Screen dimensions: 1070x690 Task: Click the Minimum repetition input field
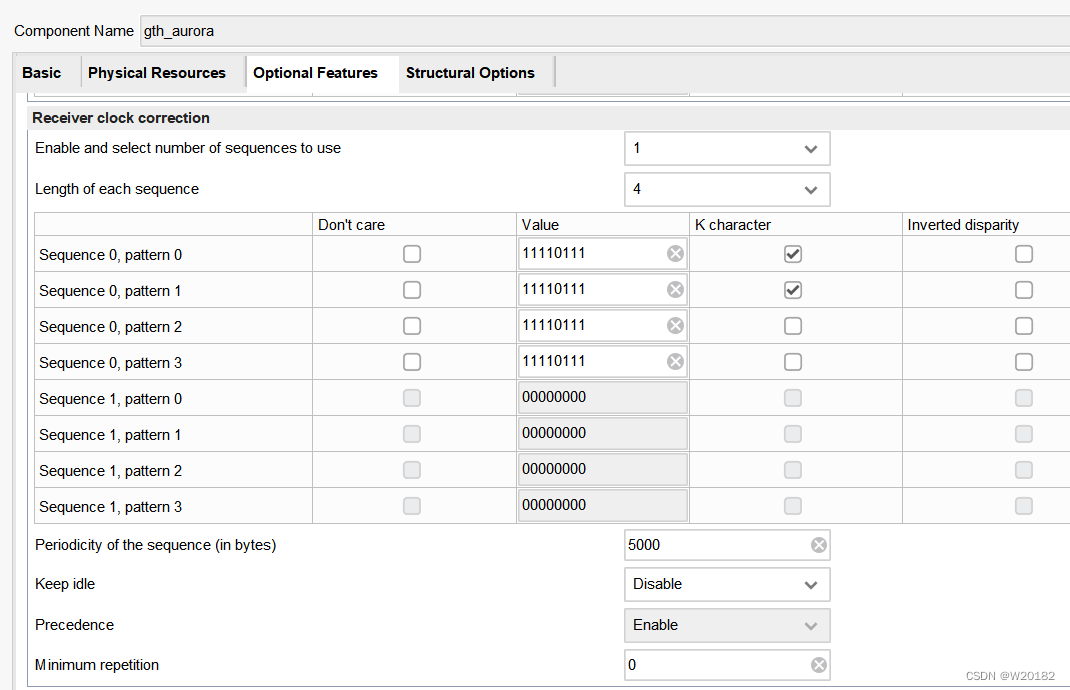715,665
